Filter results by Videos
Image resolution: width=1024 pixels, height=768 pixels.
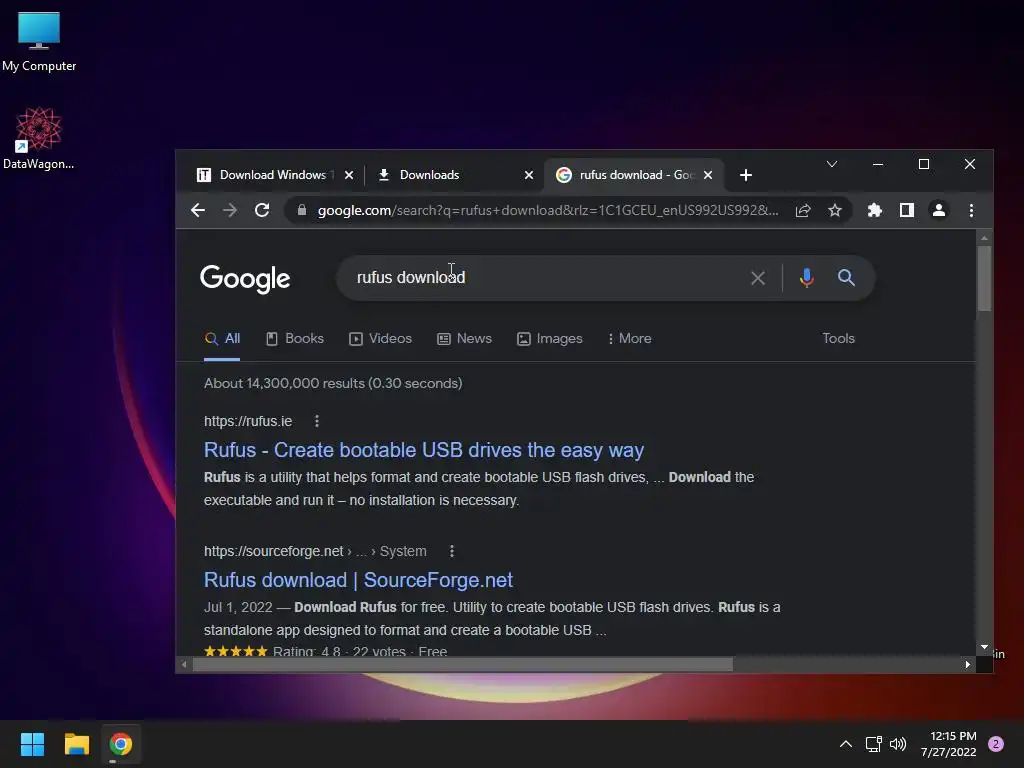click(381, 338)
